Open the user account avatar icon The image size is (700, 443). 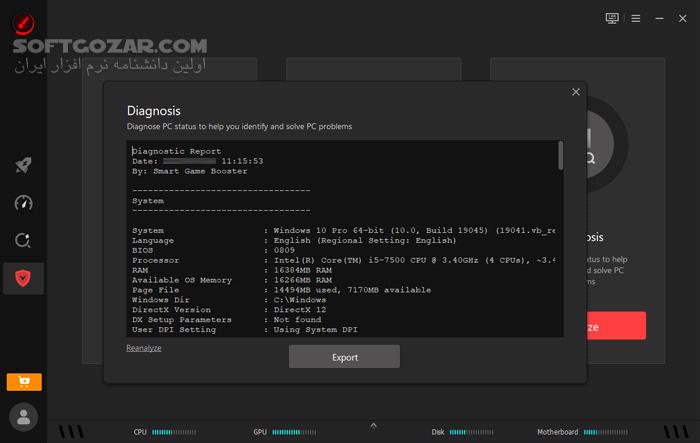(x=23, y=417)
